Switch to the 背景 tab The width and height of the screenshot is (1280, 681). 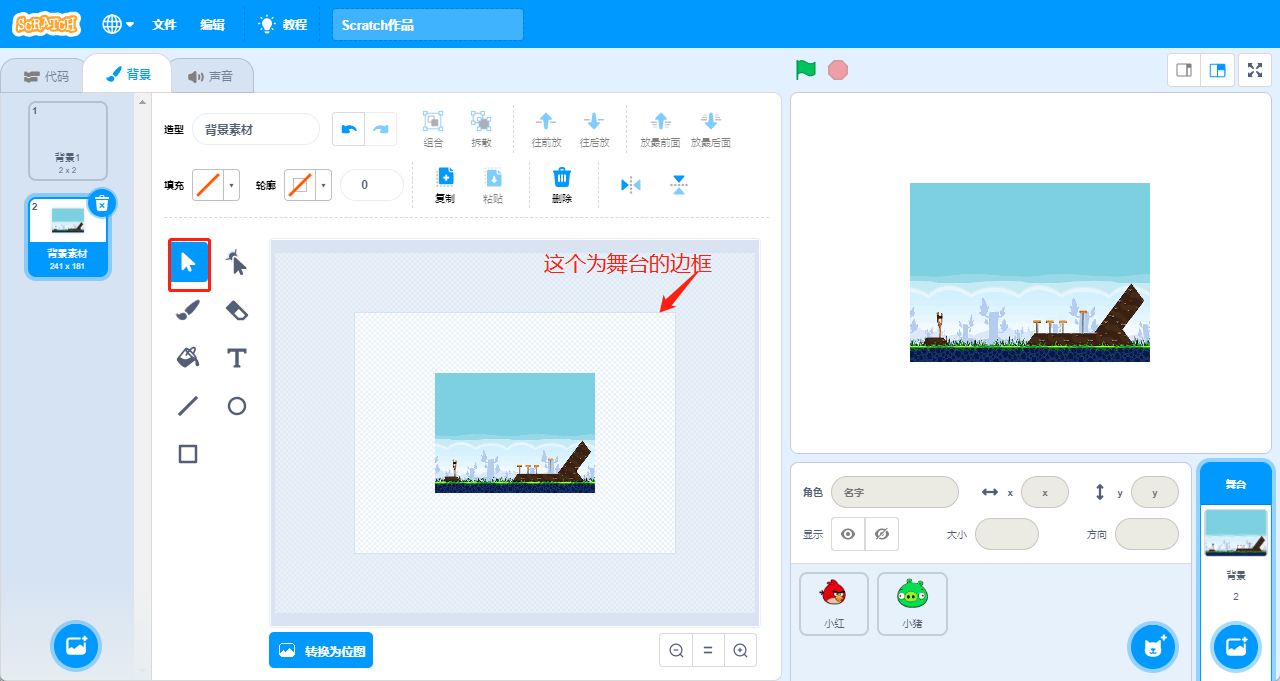pos(128,74)
